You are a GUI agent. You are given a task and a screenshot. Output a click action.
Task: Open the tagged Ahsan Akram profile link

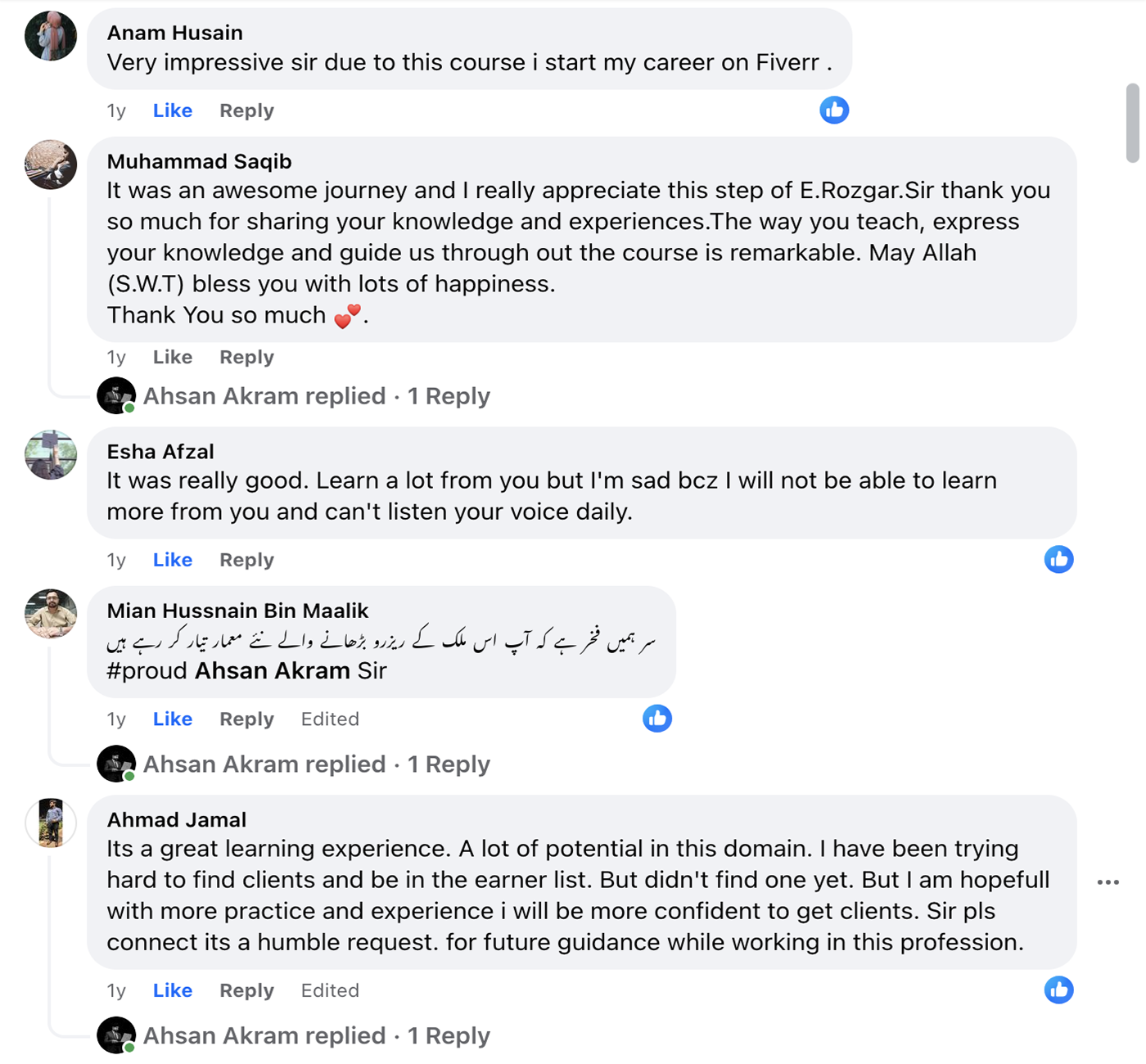tap(272, 671)
